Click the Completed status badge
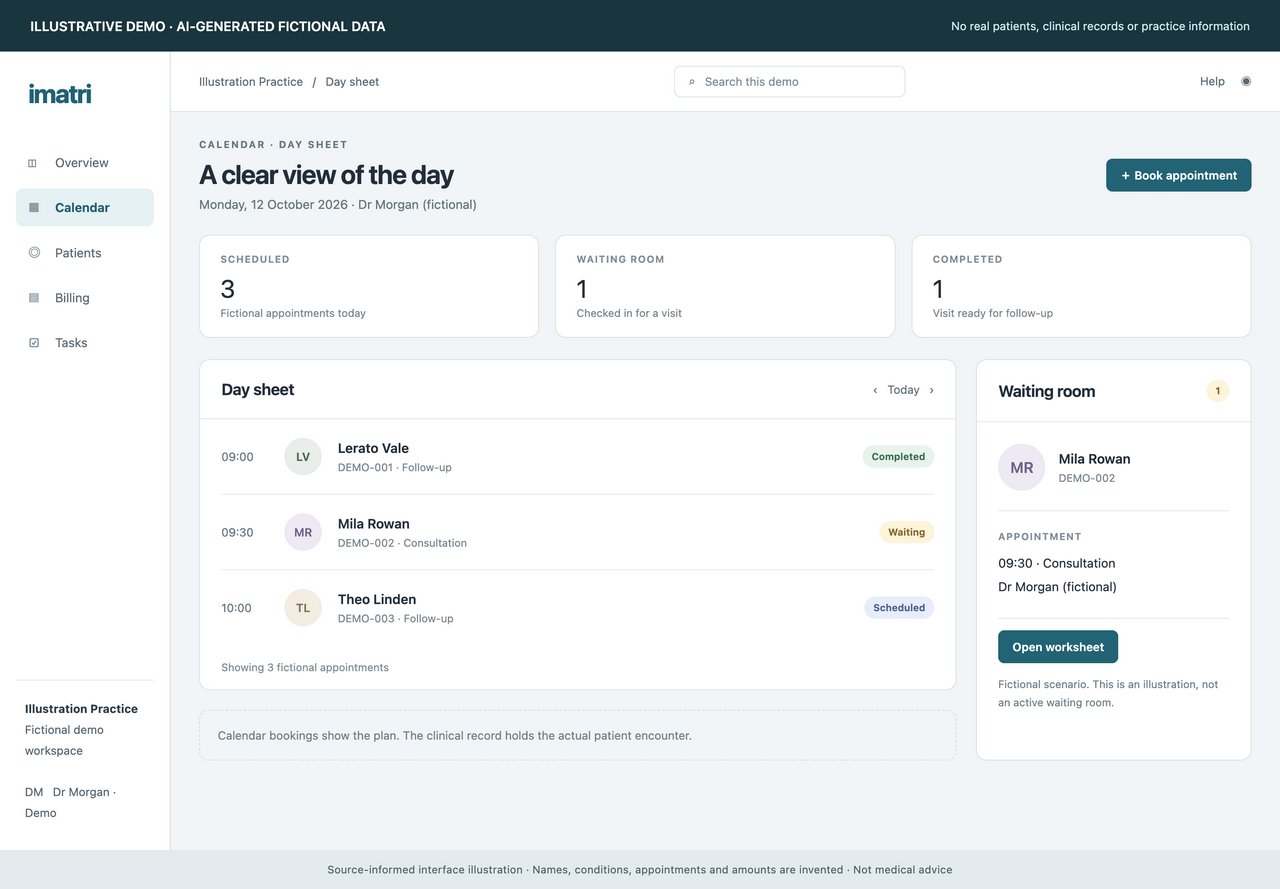Screen dimensions: 1280x889 coord(898,457)
